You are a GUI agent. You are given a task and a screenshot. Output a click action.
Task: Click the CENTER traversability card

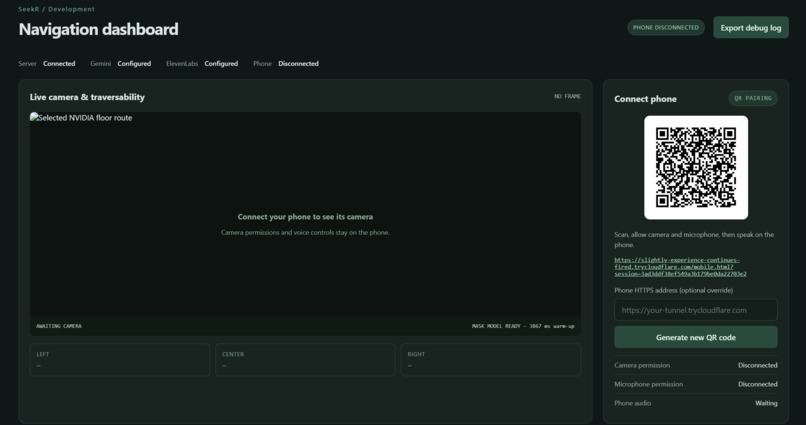coord(305,360)
